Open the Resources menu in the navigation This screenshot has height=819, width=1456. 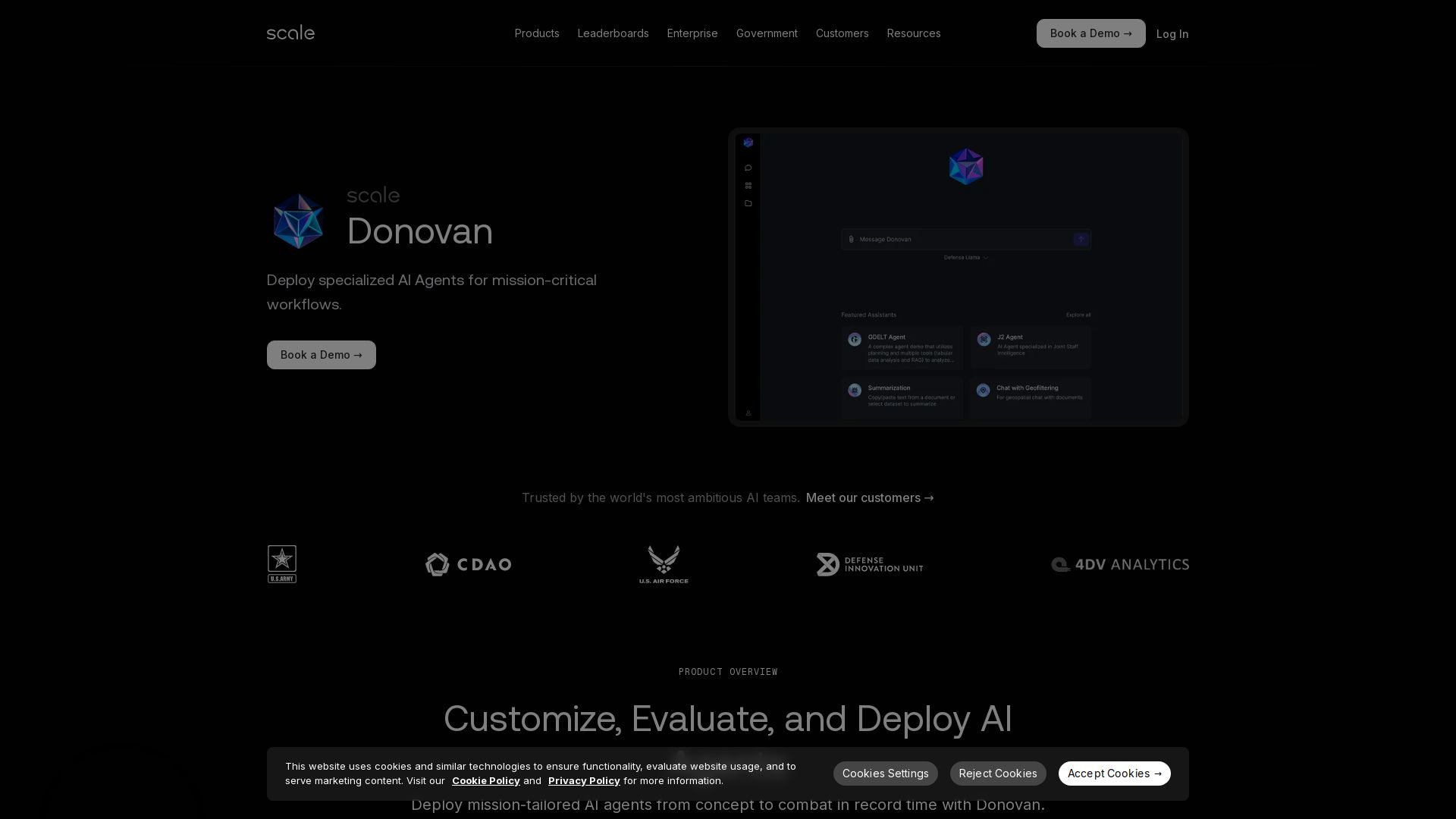click(913, 33)
